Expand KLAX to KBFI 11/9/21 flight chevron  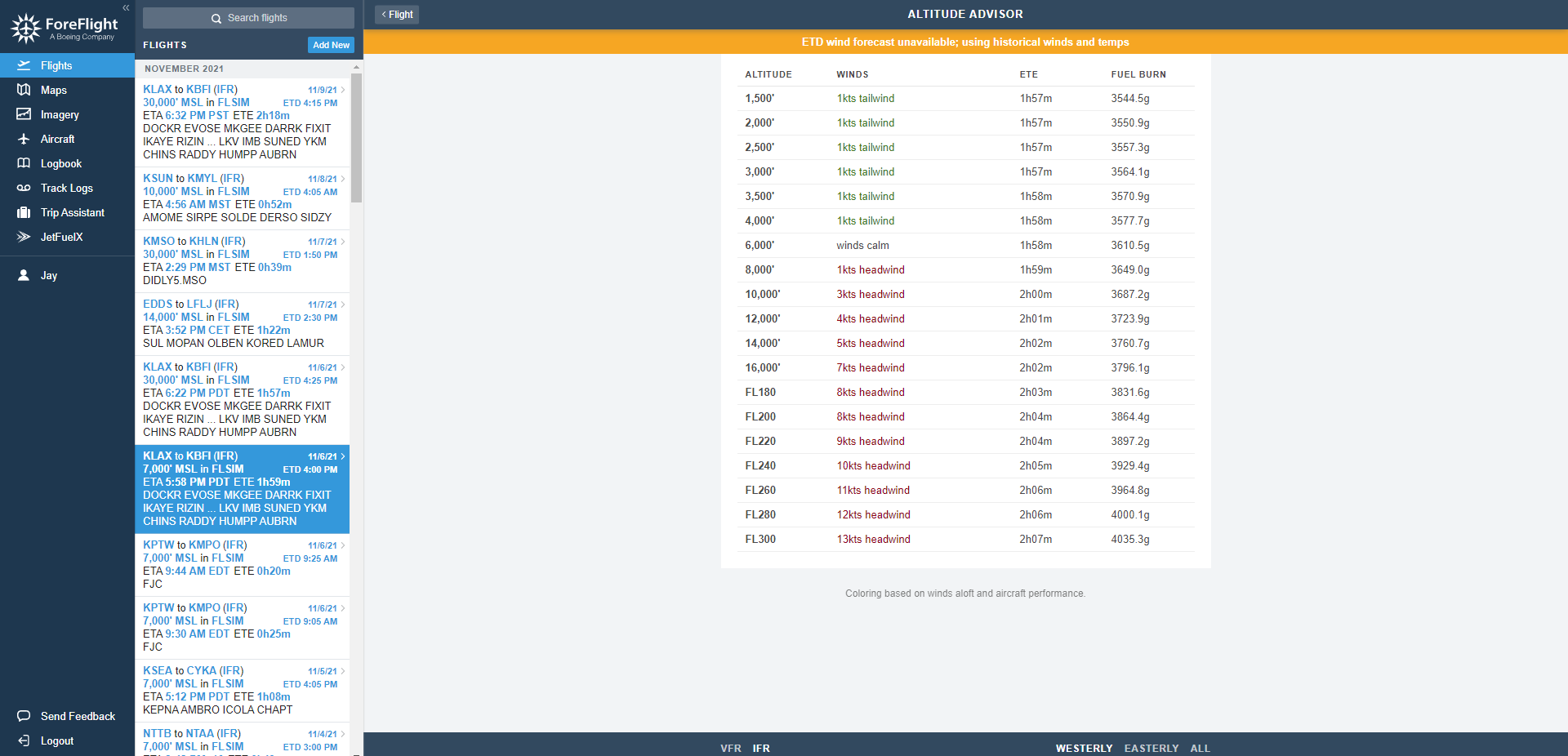click(343, 90)
